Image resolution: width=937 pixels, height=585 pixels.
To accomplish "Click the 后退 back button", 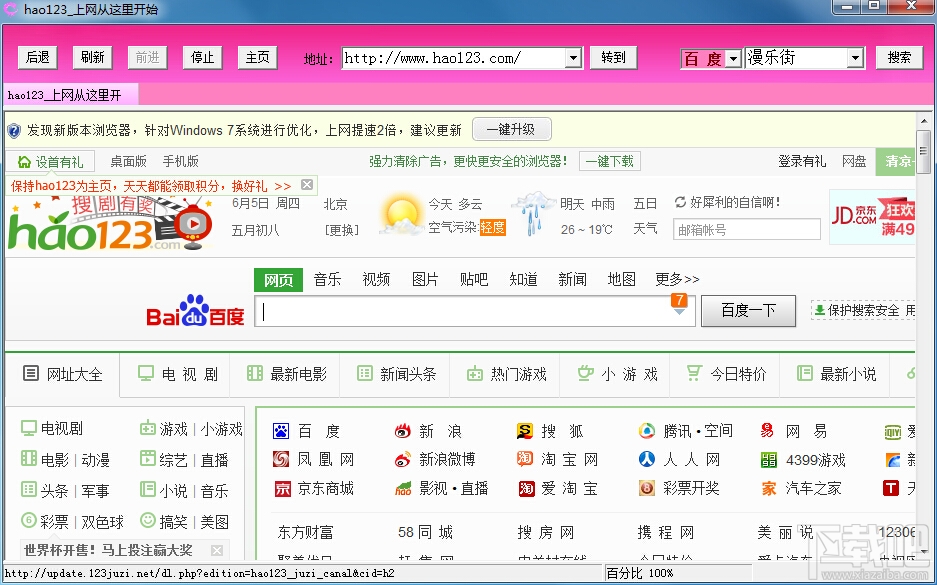I will (x=38, y=57).
